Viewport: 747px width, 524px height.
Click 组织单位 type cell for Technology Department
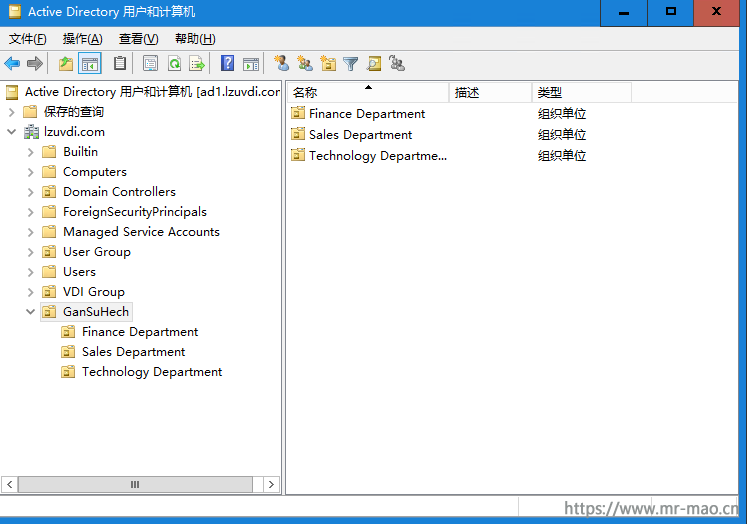562,156
